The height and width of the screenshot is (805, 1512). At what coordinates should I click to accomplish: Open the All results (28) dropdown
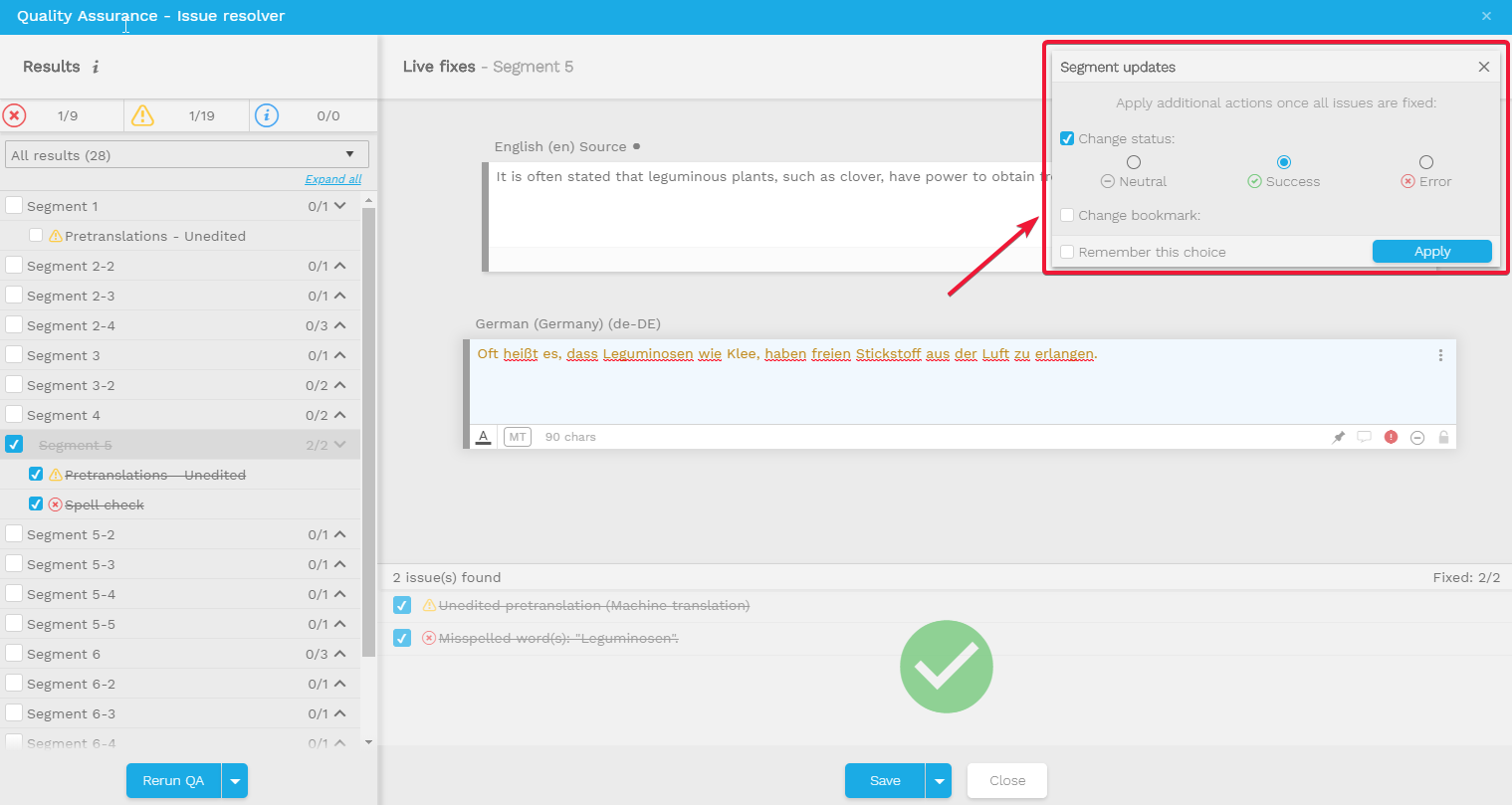(x=187, y=154)
